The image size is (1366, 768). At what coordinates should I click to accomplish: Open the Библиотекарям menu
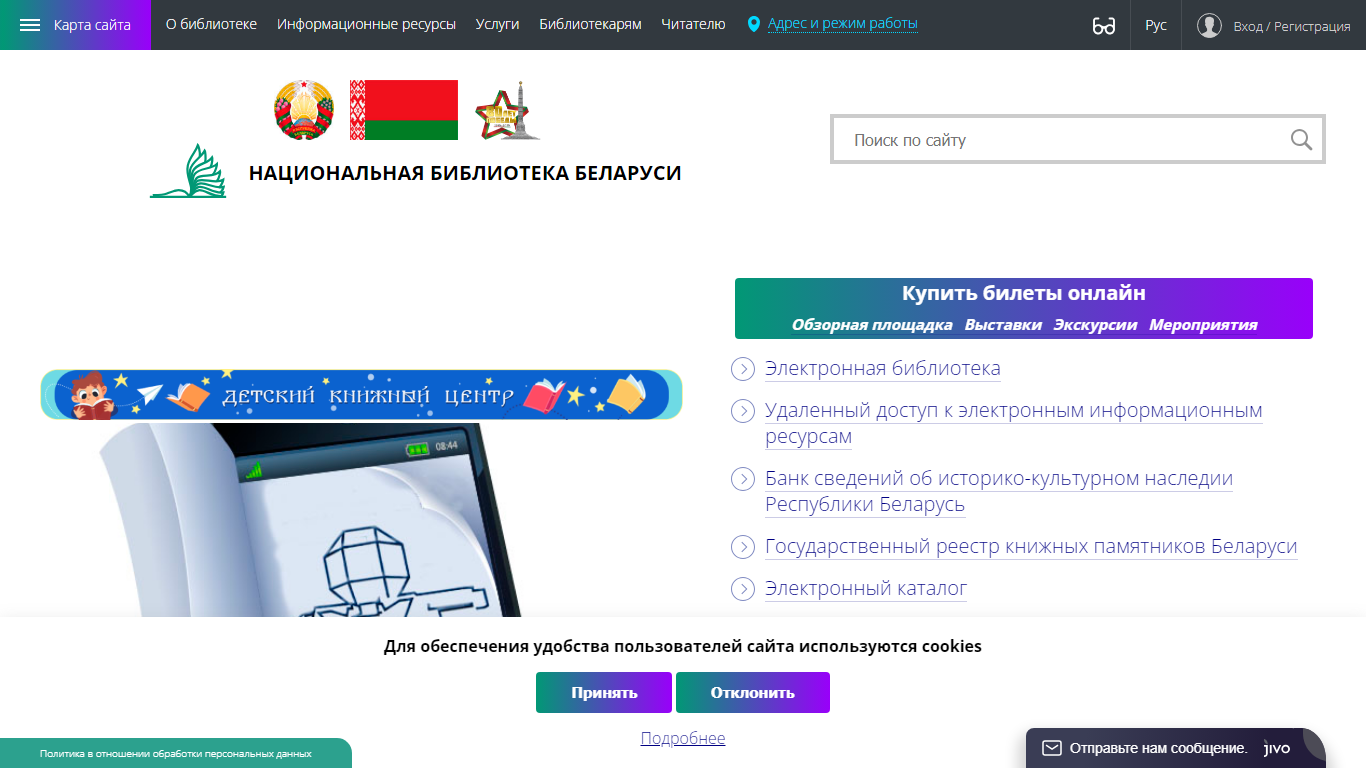[x=590, y=24]
